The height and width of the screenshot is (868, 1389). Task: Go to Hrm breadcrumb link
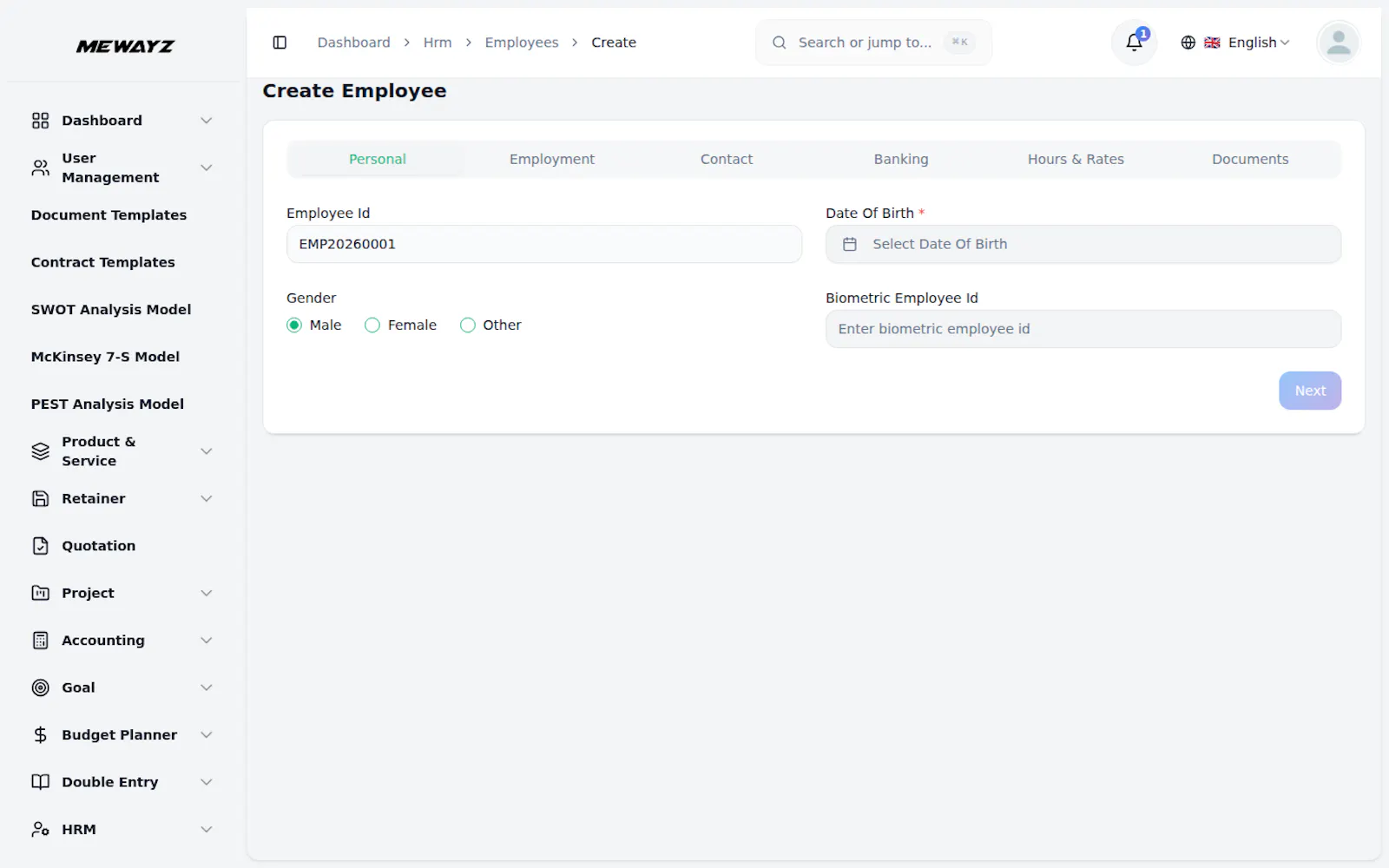pyautogui.click(x=438, y=43)
